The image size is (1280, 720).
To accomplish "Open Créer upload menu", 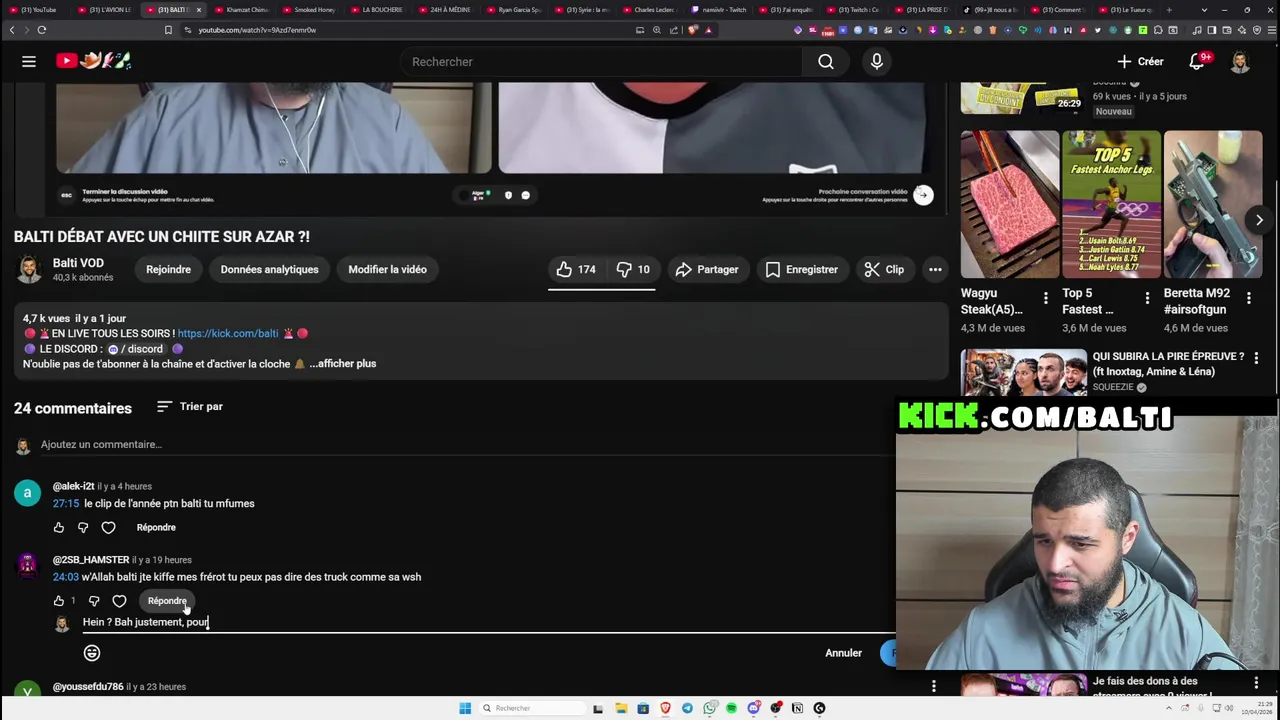I will [x=1140, y=62].
